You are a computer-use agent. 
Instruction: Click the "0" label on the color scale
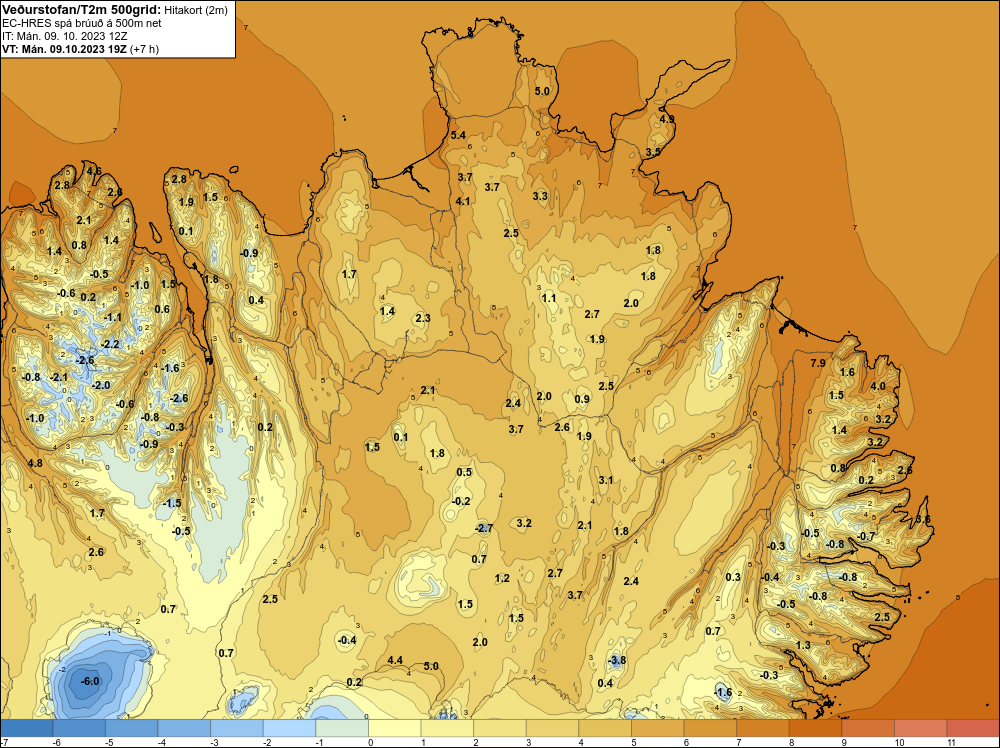(x=370, y=742)
